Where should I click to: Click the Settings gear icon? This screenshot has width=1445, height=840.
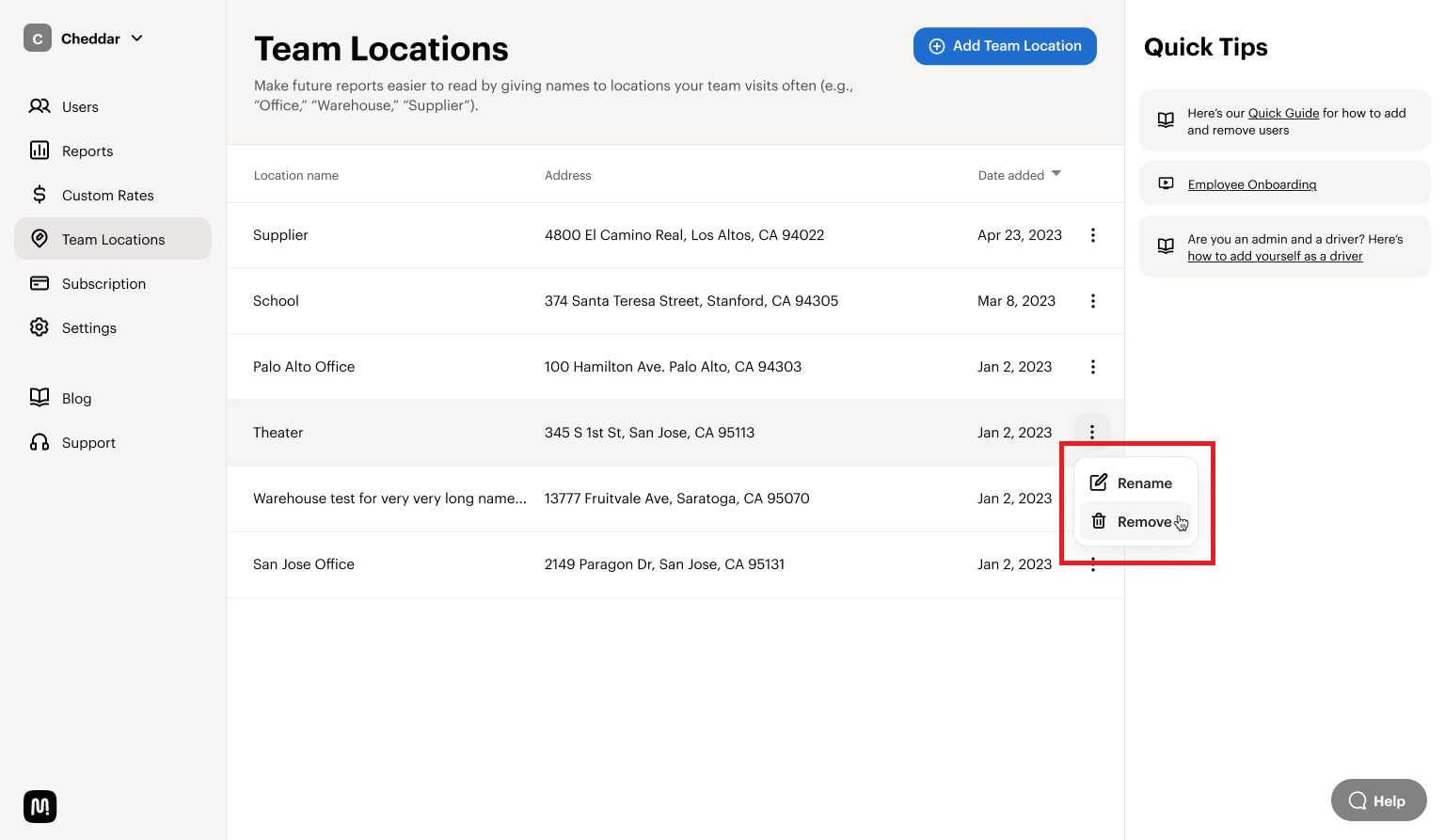tap(40, 327)
